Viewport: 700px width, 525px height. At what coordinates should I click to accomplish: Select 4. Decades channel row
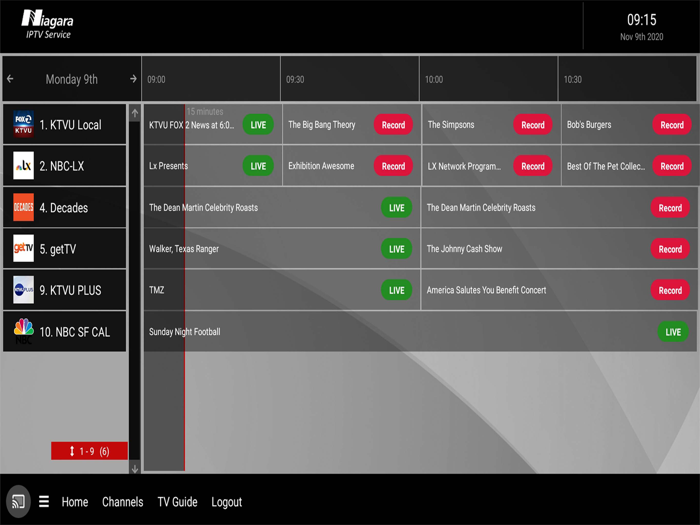(x=65, y=207)
